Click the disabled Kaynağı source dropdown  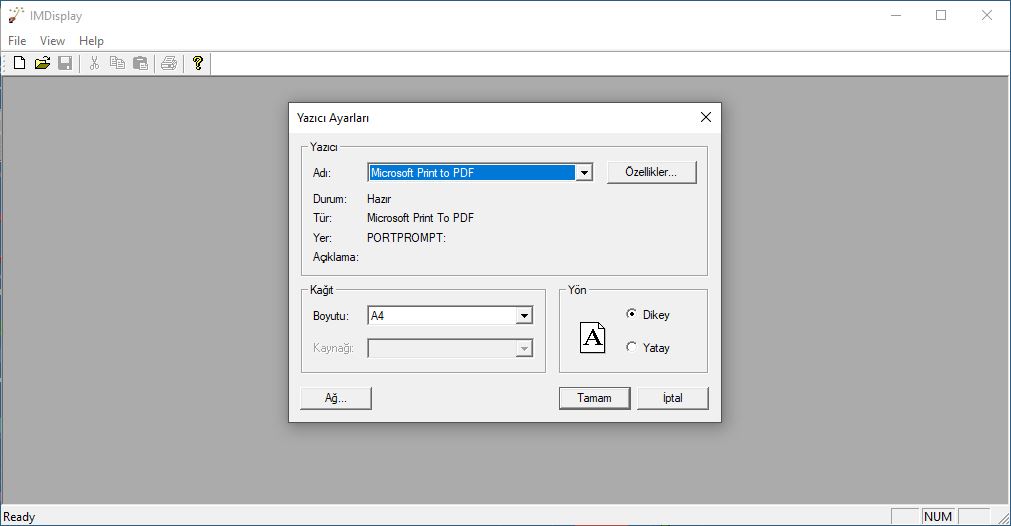(450, 348)
